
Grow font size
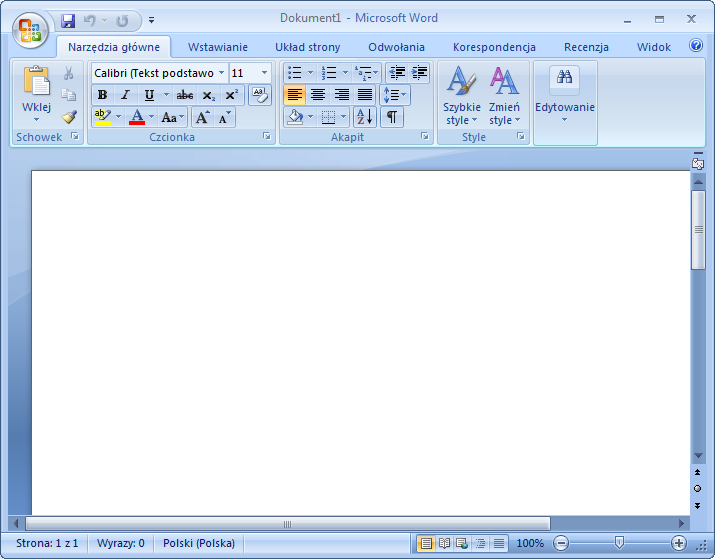pyautogui.click(x=202, y=117)
